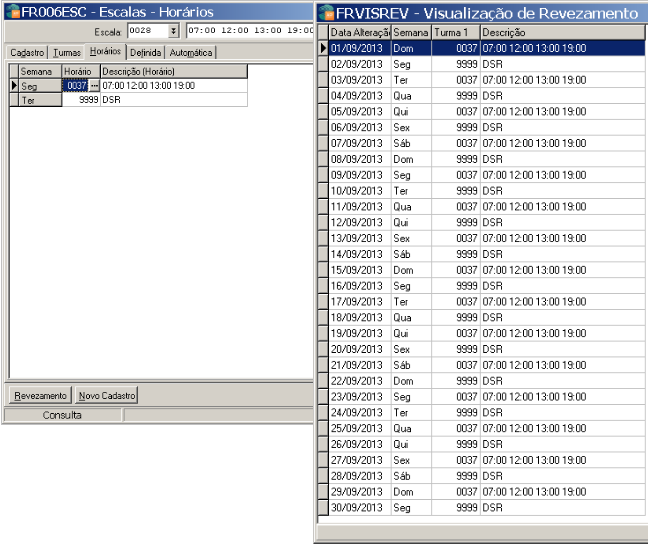648x545 pixels.
Task: Go to the Definida tab
Action: (145, 52)
